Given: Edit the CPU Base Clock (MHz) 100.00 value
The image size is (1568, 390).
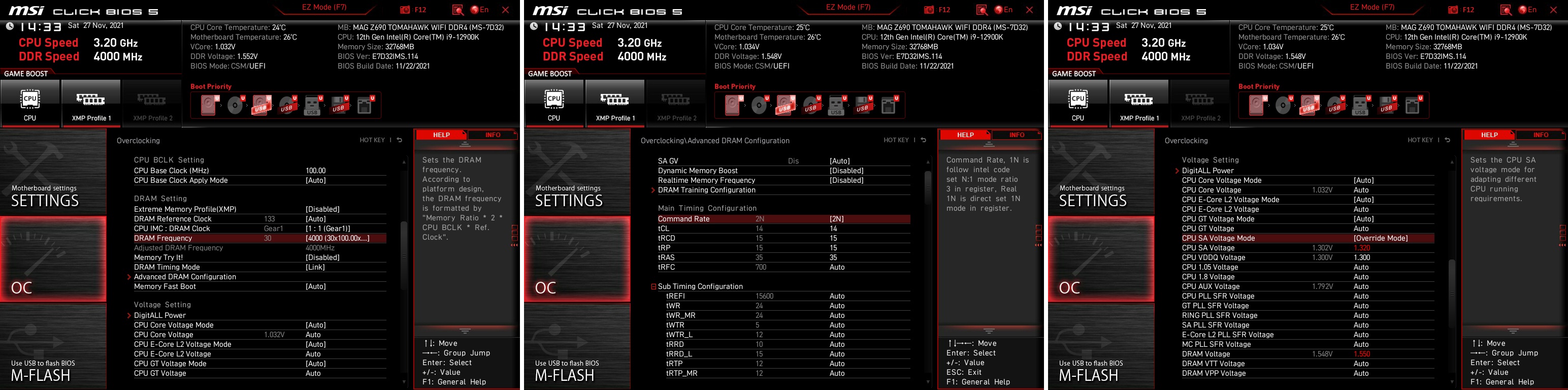Looking at the screenshot, I should 316,171.
